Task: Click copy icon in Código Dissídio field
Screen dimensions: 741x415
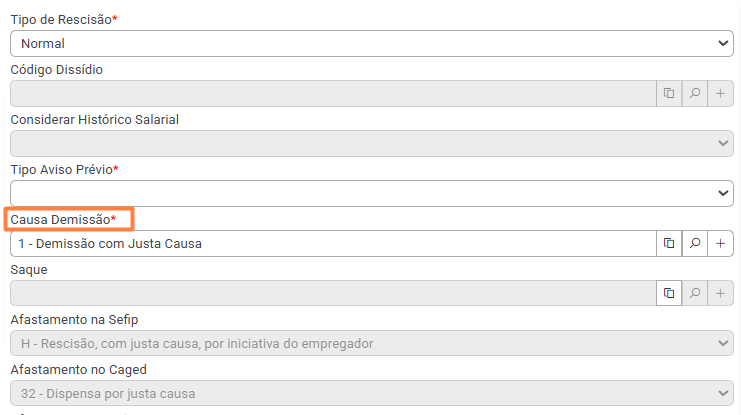Action: (669, 93)
